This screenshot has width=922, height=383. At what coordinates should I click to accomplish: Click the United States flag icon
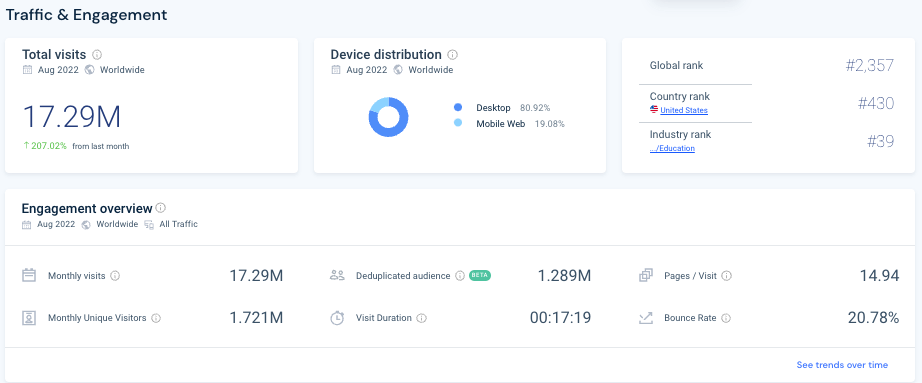653,110
